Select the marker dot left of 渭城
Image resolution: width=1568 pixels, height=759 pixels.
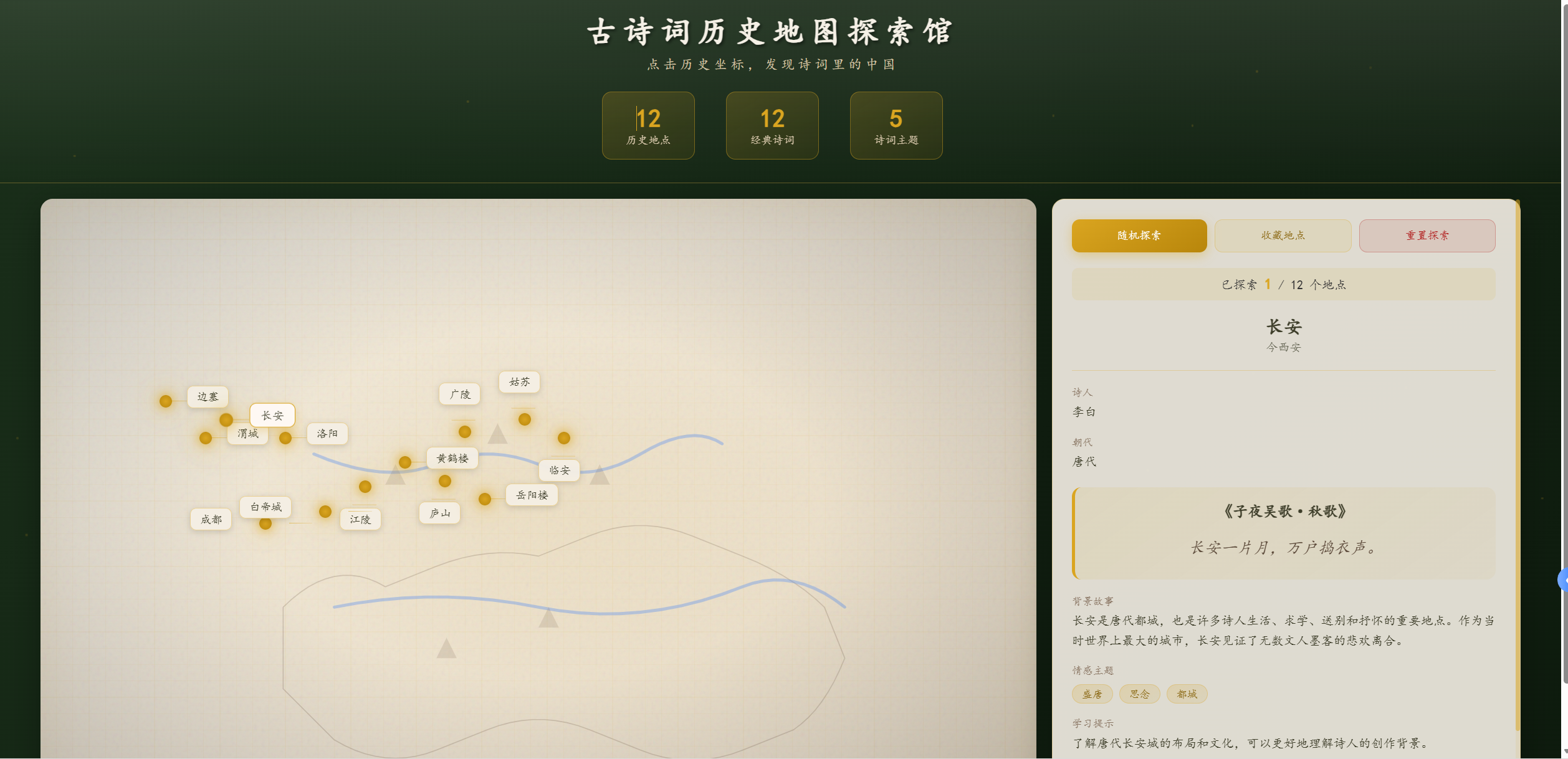[x=206, y=438]
